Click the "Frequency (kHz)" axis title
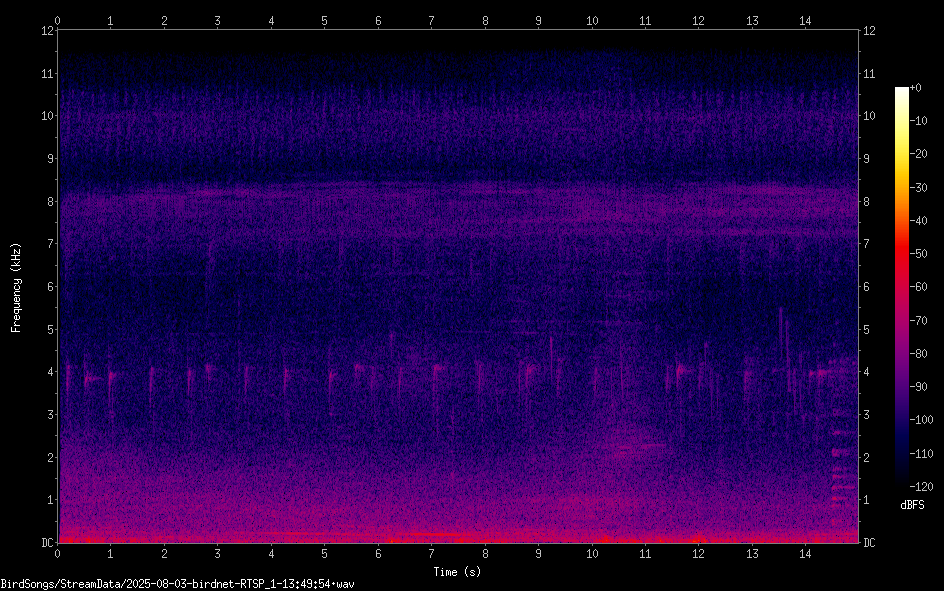 click(x=16, y=288)
